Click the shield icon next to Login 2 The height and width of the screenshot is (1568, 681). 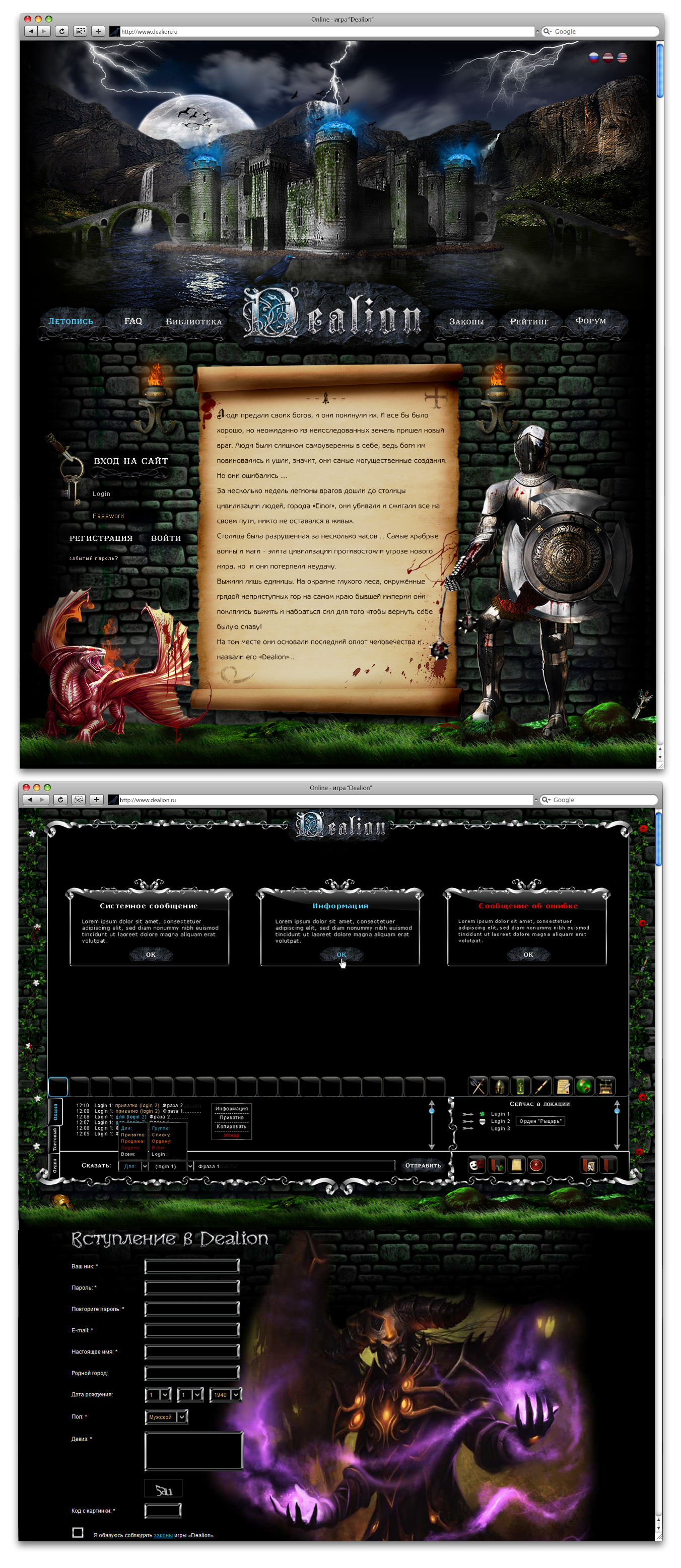click(482, 1121)
